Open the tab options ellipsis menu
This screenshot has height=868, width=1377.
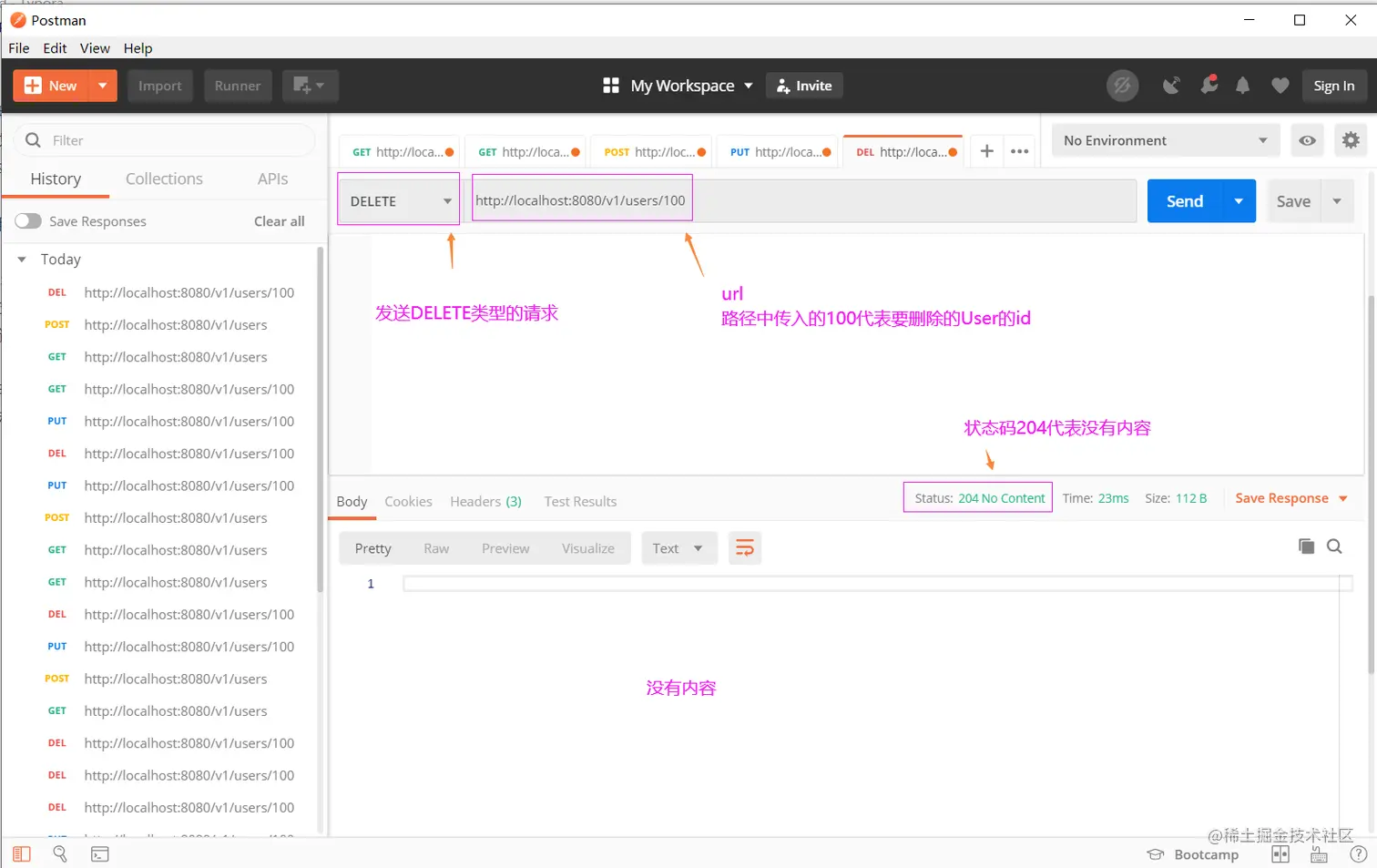click(1019, 151)
